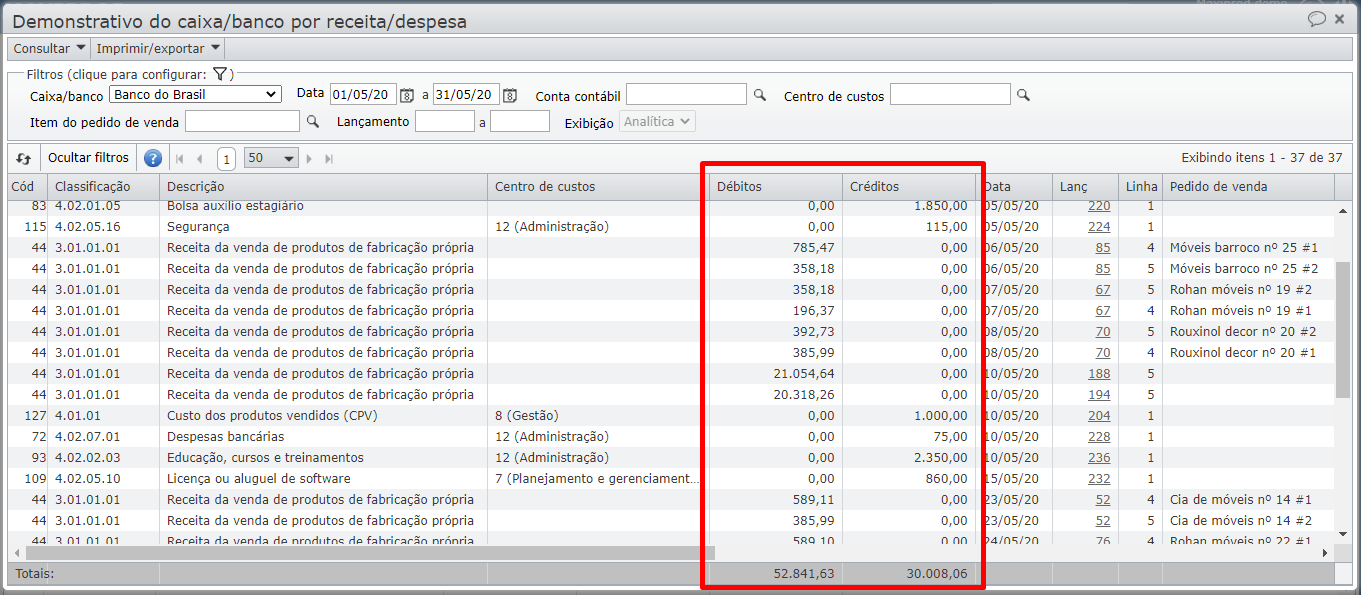Open lançamento link 228
The height and width of the screenshot is (595, 1361).
(1099, 437)
